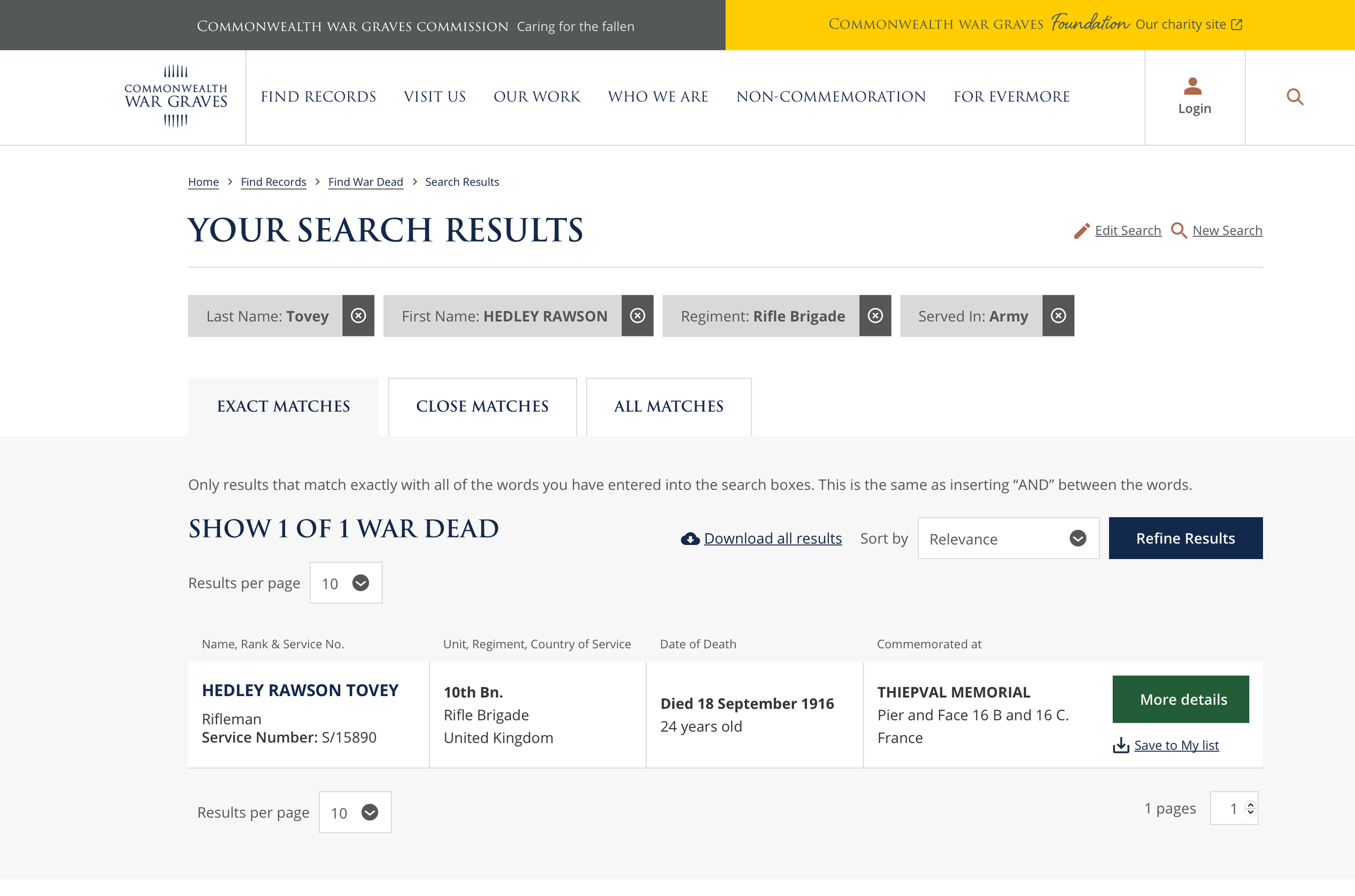1355x896 pixels.
Task: Remove the Regiment Rifle Brigade filter
Action: [x=875, y=316]
